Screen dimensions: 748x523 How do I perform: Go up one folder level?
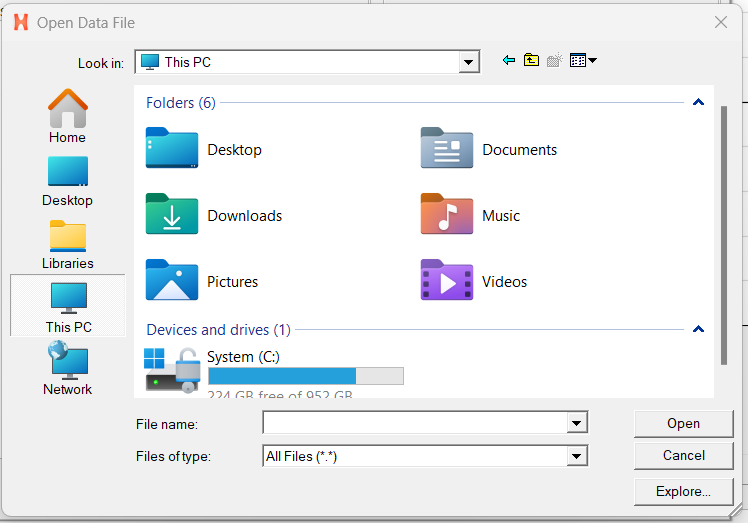pos(531,61)
